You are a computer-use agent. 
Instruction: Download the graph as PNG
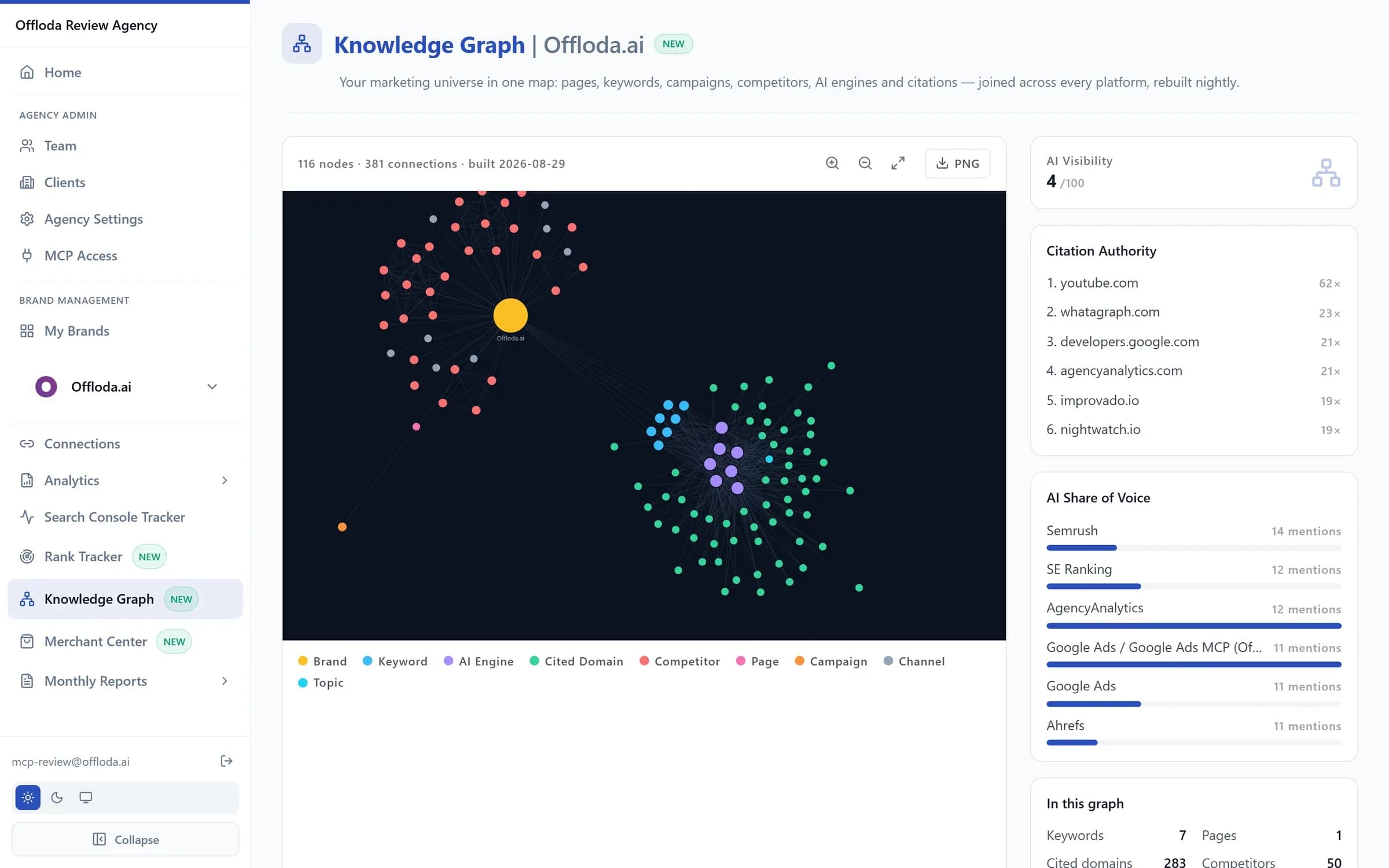tap(958, 163)
